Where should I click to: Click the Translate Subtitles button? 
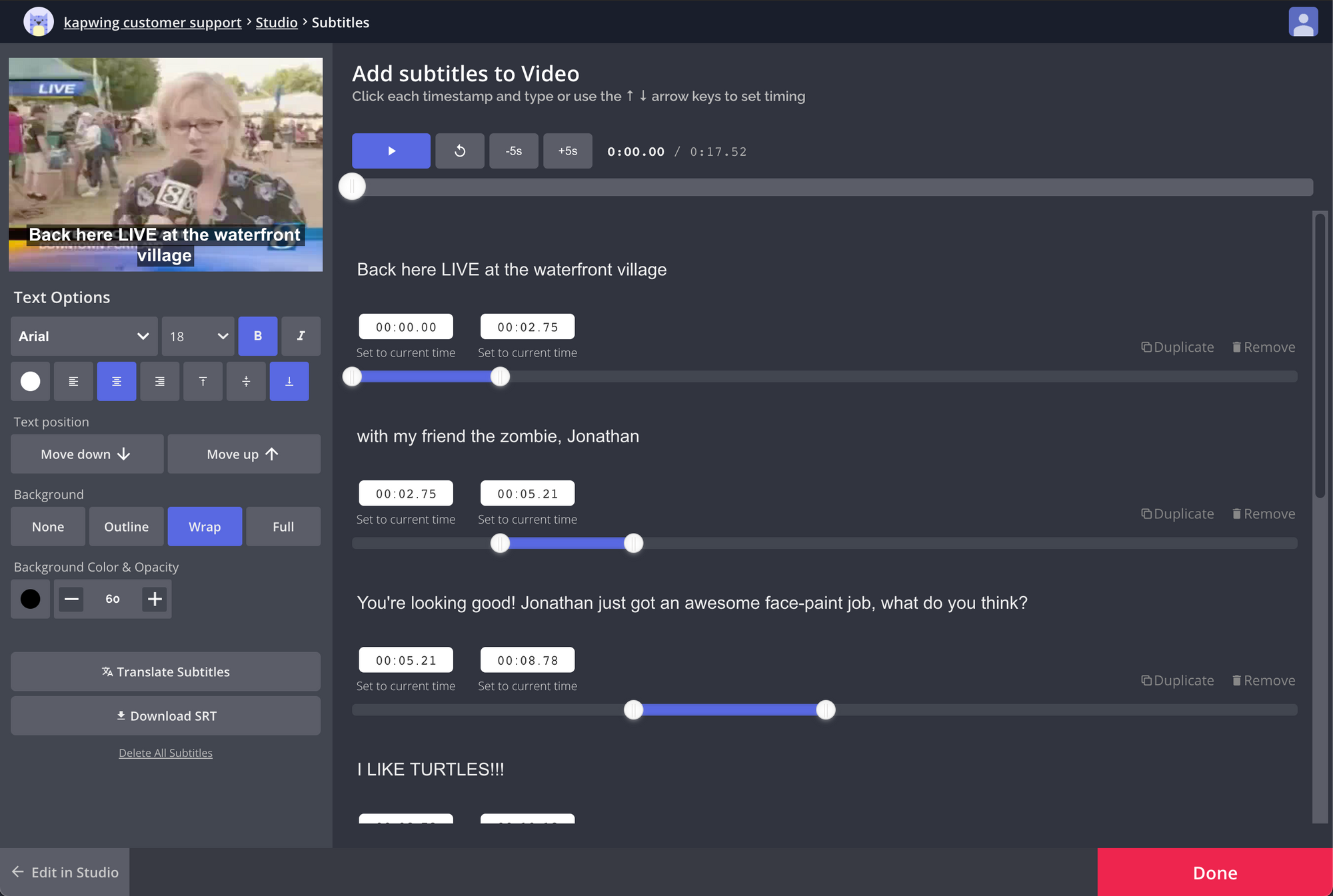pos(165,672)
